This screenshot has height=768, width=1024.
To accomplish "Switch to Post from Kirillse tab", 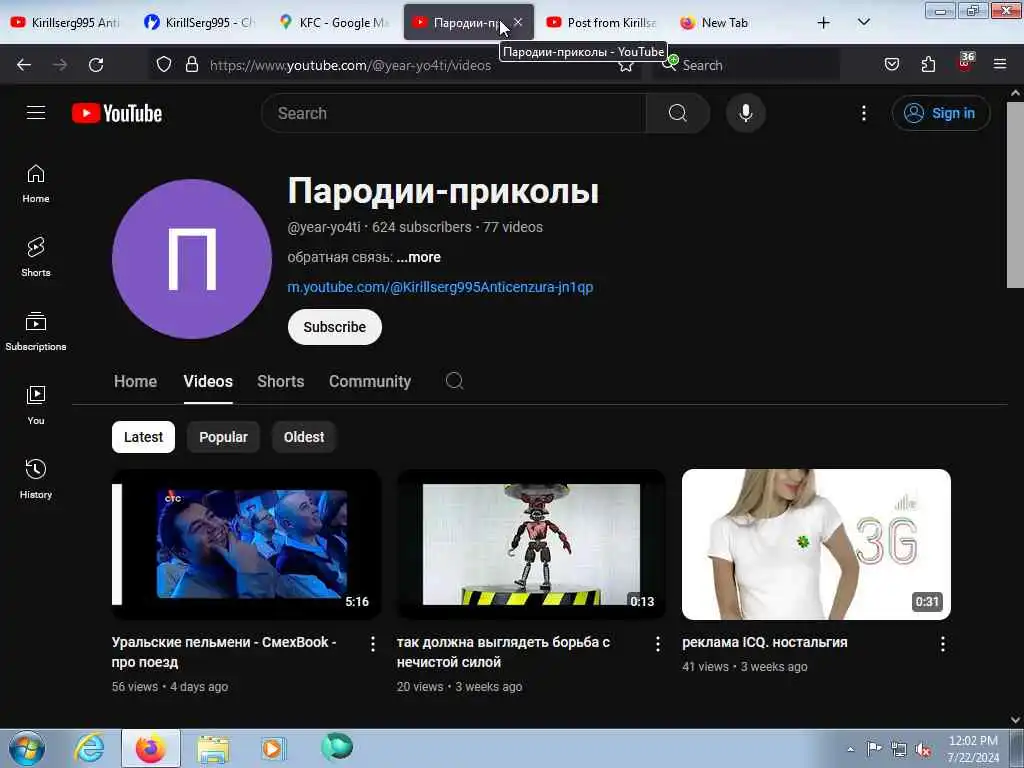I will pyautogui.click(x=601, y=23).
